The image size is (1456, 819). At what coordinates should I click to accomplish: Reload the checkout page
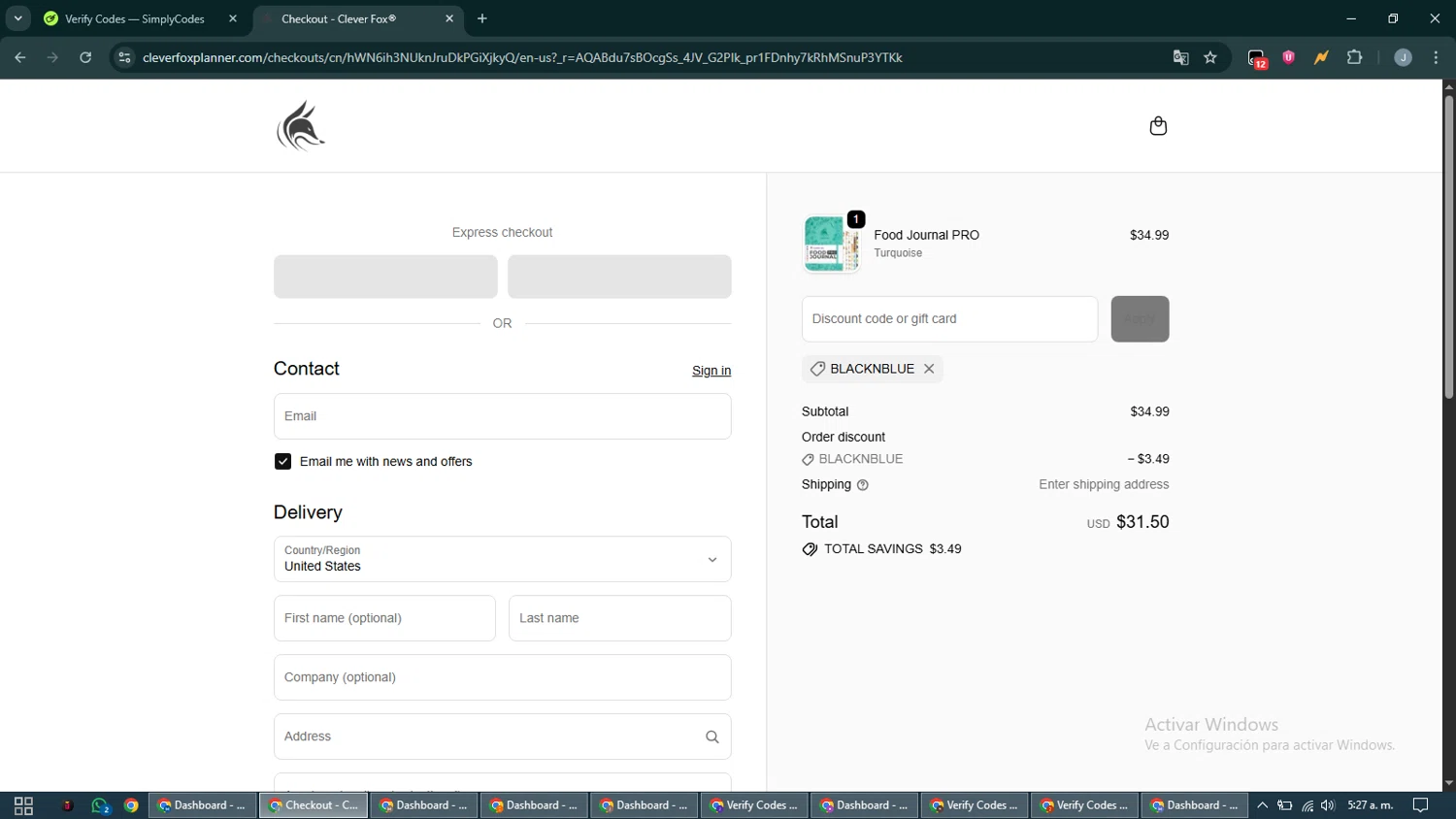[85, 58]
